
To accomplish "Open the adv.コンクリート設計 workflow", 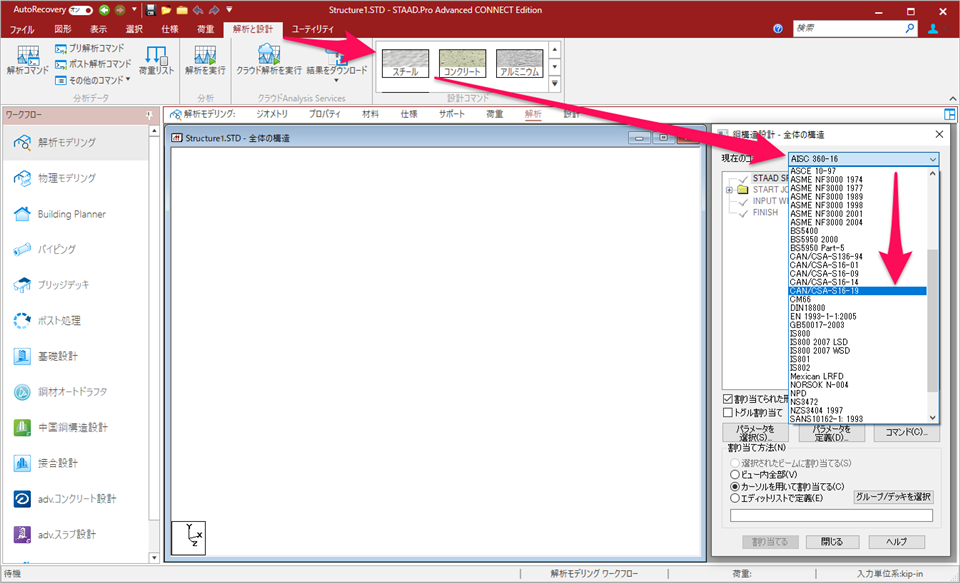I will point(75,498).
